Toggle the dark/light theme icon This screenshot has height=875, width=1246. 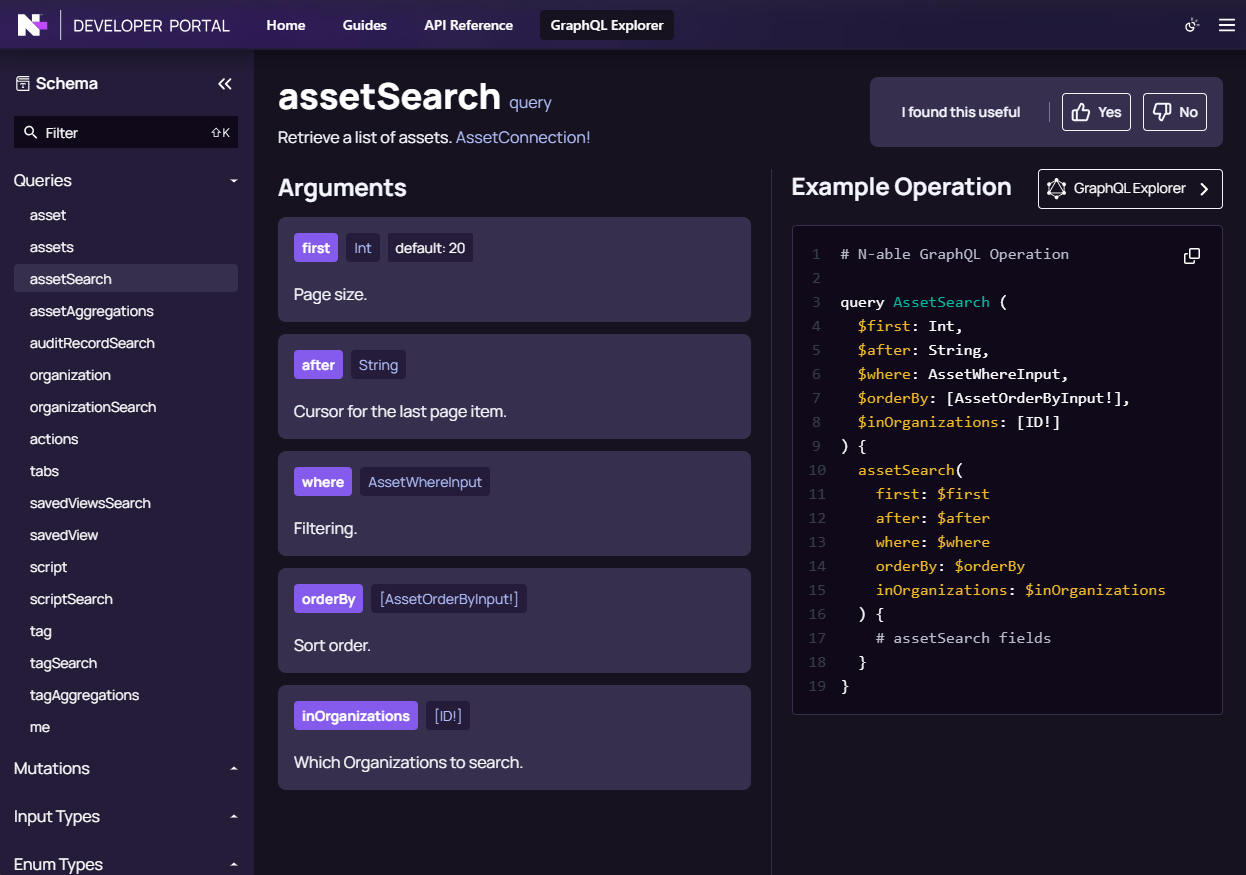point(1191,25)
